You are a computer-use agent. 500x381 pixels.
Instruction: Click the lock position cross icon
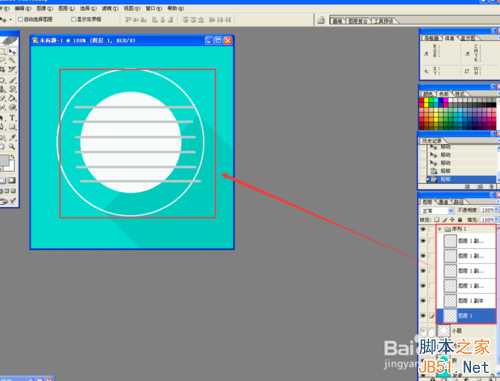click(452, 220)
